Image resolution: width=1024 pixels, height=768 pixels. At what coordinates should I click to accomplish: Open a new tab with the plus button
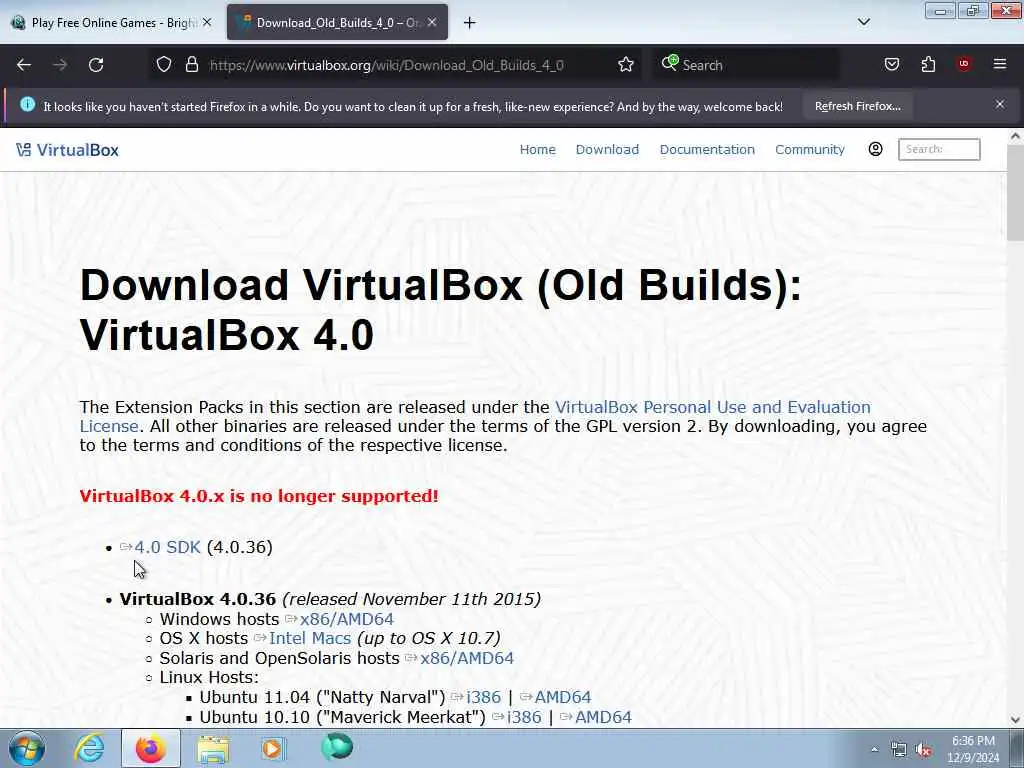coord(469,23)
